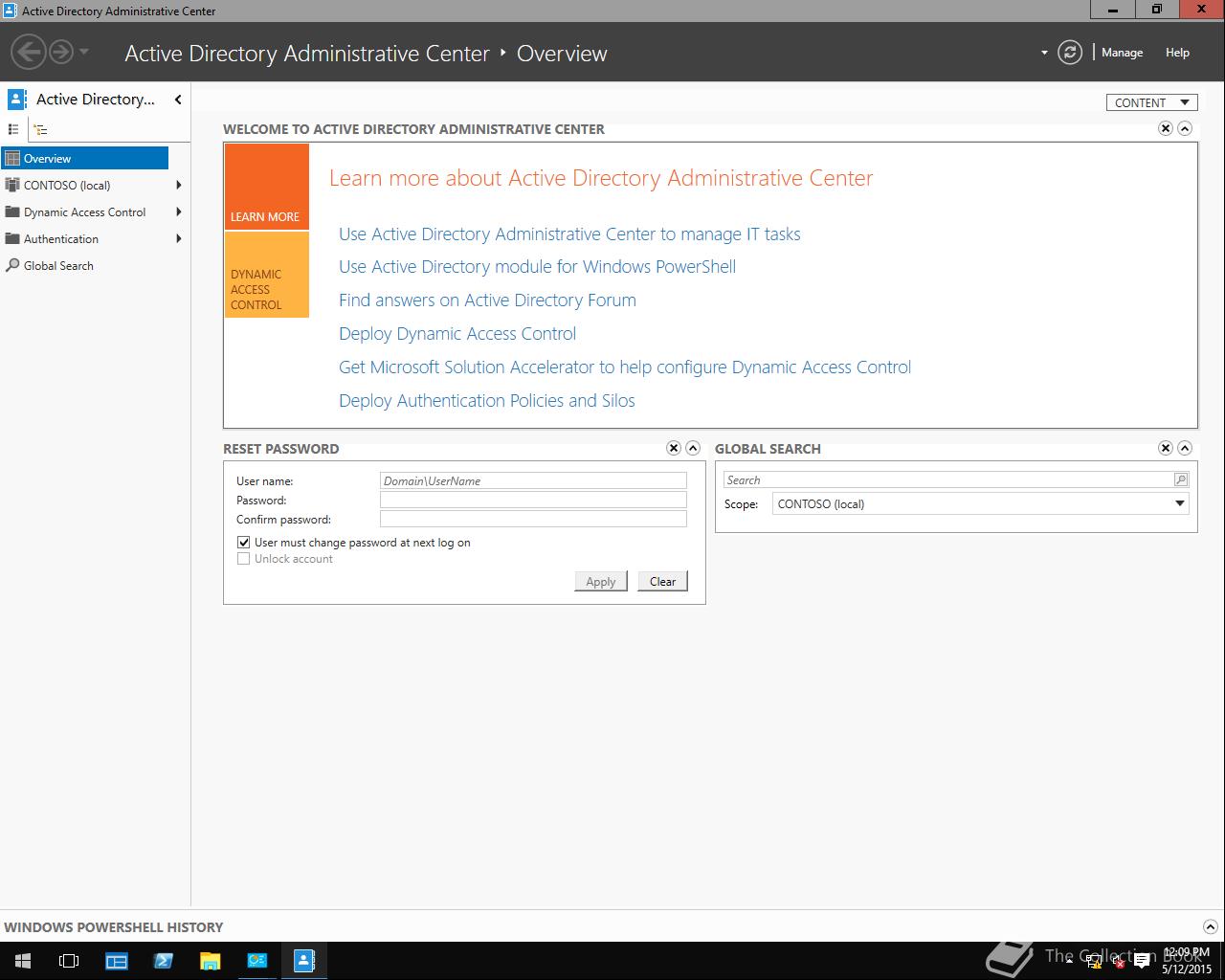Open 'Deploy Dynamic Access Control' link
This screenshot has height=980, width=1225.
(x=457, y=333)
